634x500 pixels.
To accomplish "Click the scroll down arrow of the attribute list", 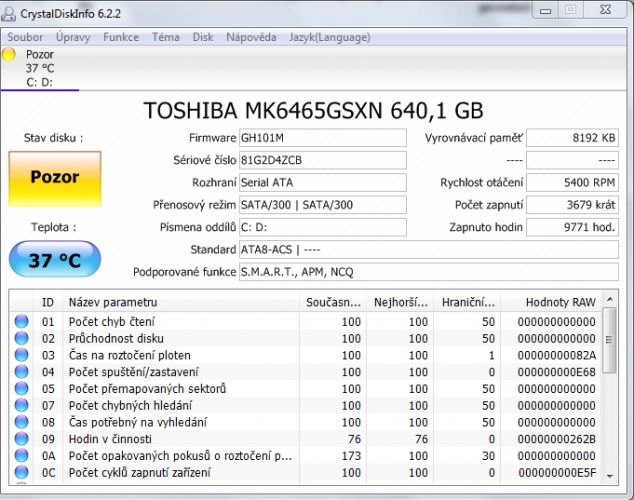I will (610, 476).
